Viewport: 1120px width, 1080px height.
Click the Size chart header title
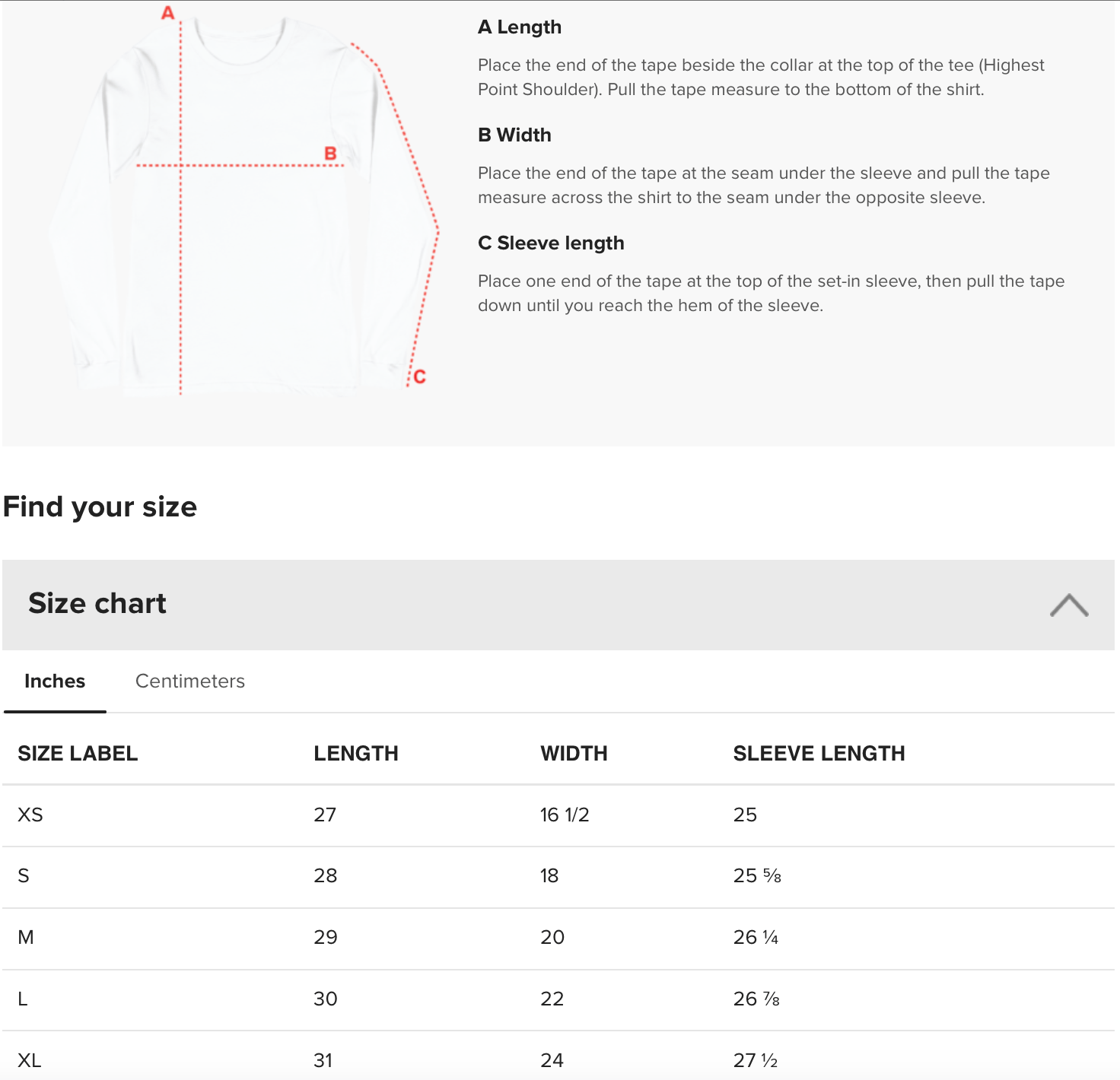point(97,604)
